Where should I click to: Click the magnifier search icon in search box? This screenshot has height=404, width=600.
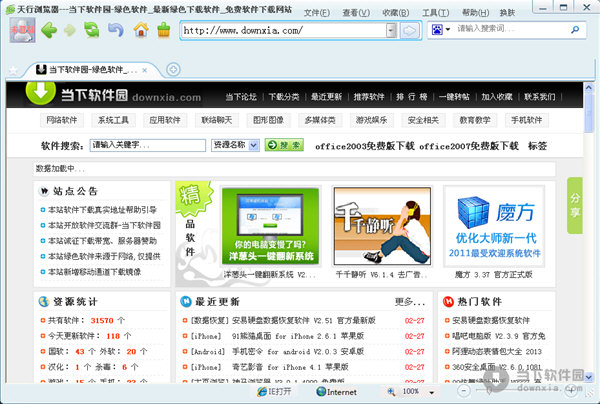(575, 29)
